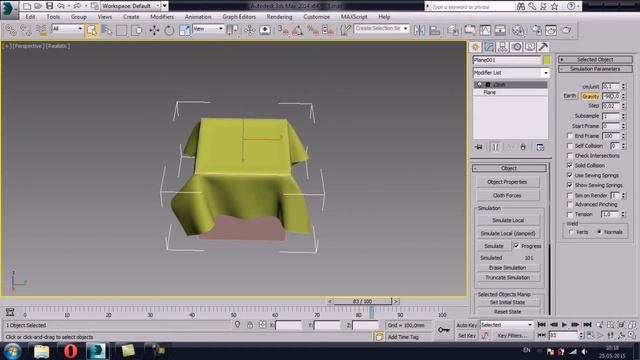Toggle Show Sewing Springs checkbox

(570, 185)
